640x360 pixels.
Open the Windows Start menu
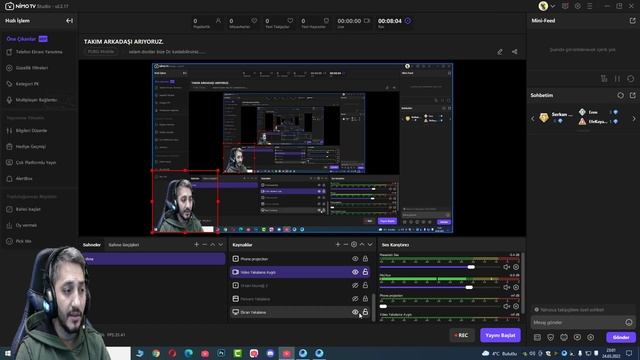click(x=8, y=353)
